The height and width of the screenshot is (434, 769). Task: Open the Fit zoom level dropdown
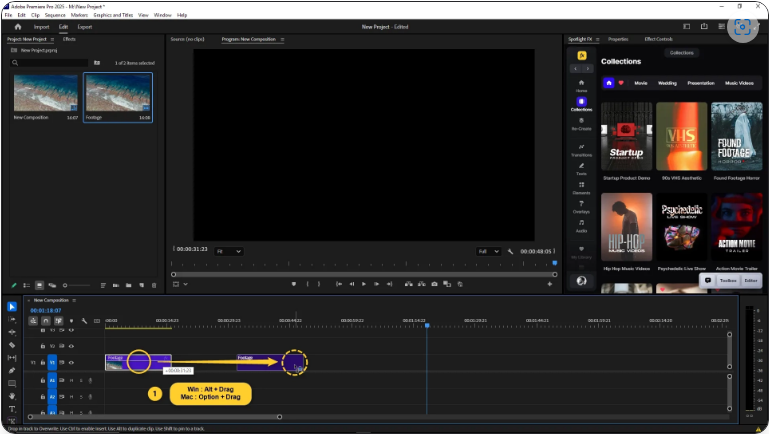click(x=229, y=251)
